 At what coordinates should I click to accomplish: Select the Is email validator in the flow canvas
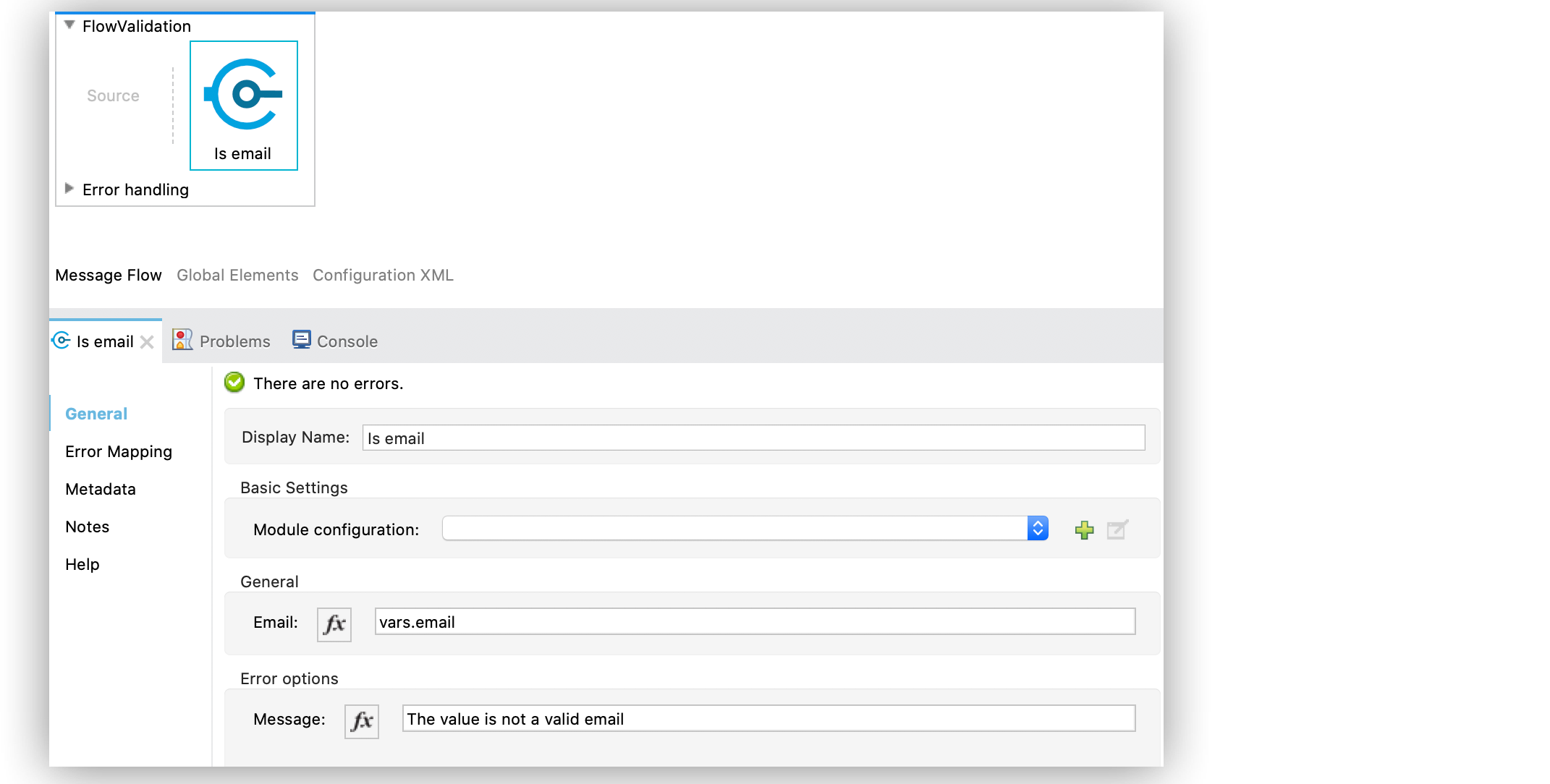click(243, 106)
